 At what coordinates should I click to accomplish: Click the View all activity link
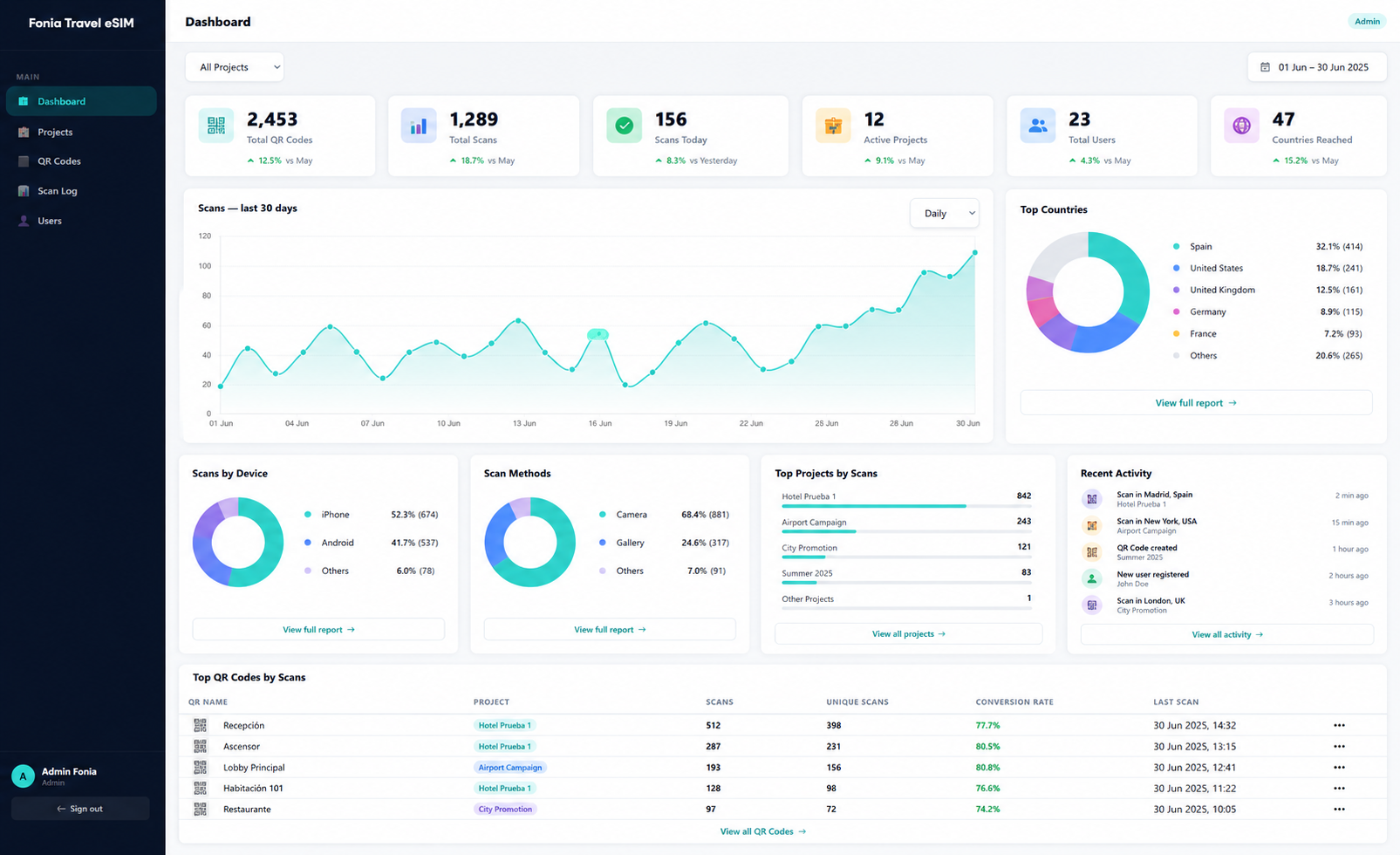tap(1227, 634)
